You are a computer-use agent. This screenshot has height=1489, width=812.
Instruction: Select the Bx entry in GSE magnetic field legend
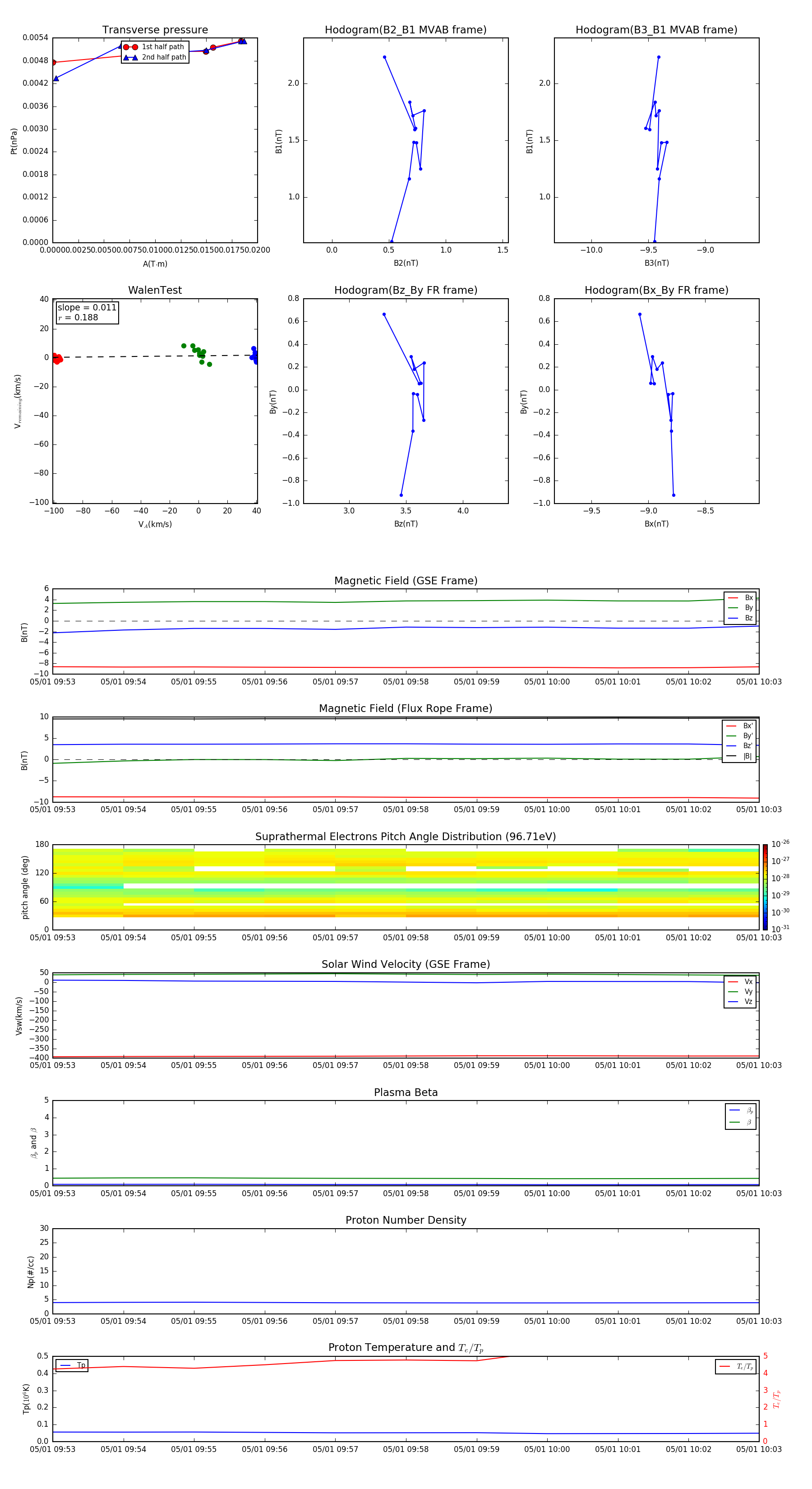pyautogui.click(x=740, y=598)
